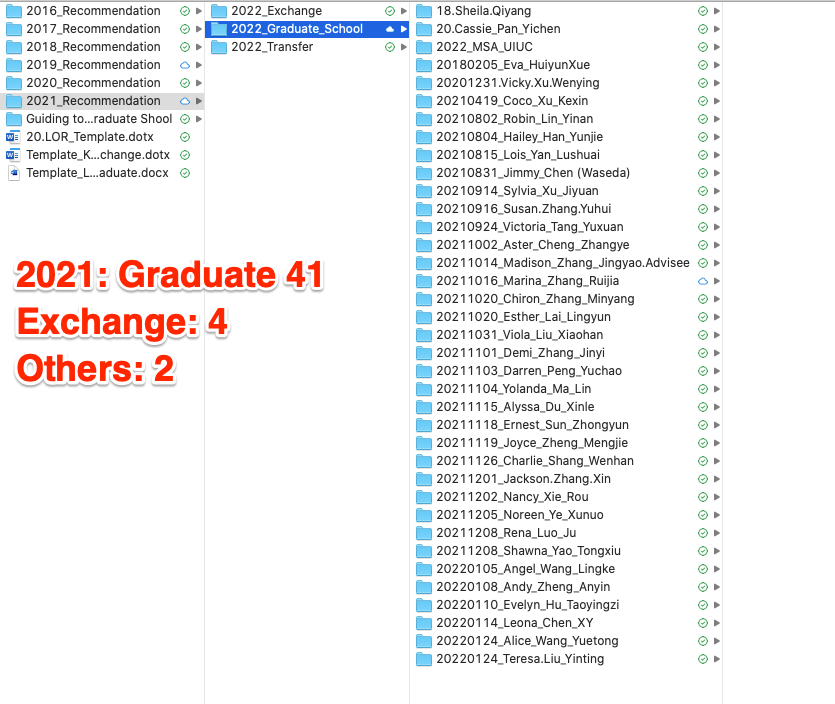
Task: Select the 20211201_Jackson.Zhang.Xin folder
Action: 568,479
